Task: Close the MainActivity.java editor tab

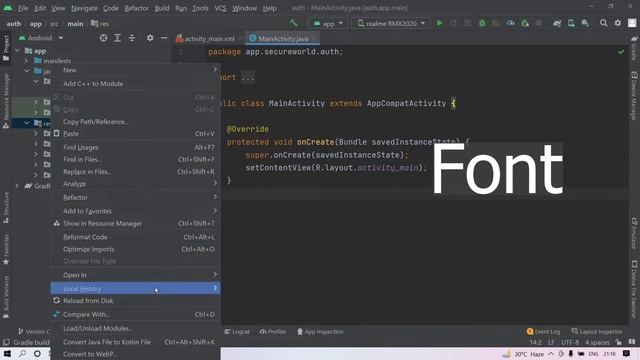Action: coord(315,38)
